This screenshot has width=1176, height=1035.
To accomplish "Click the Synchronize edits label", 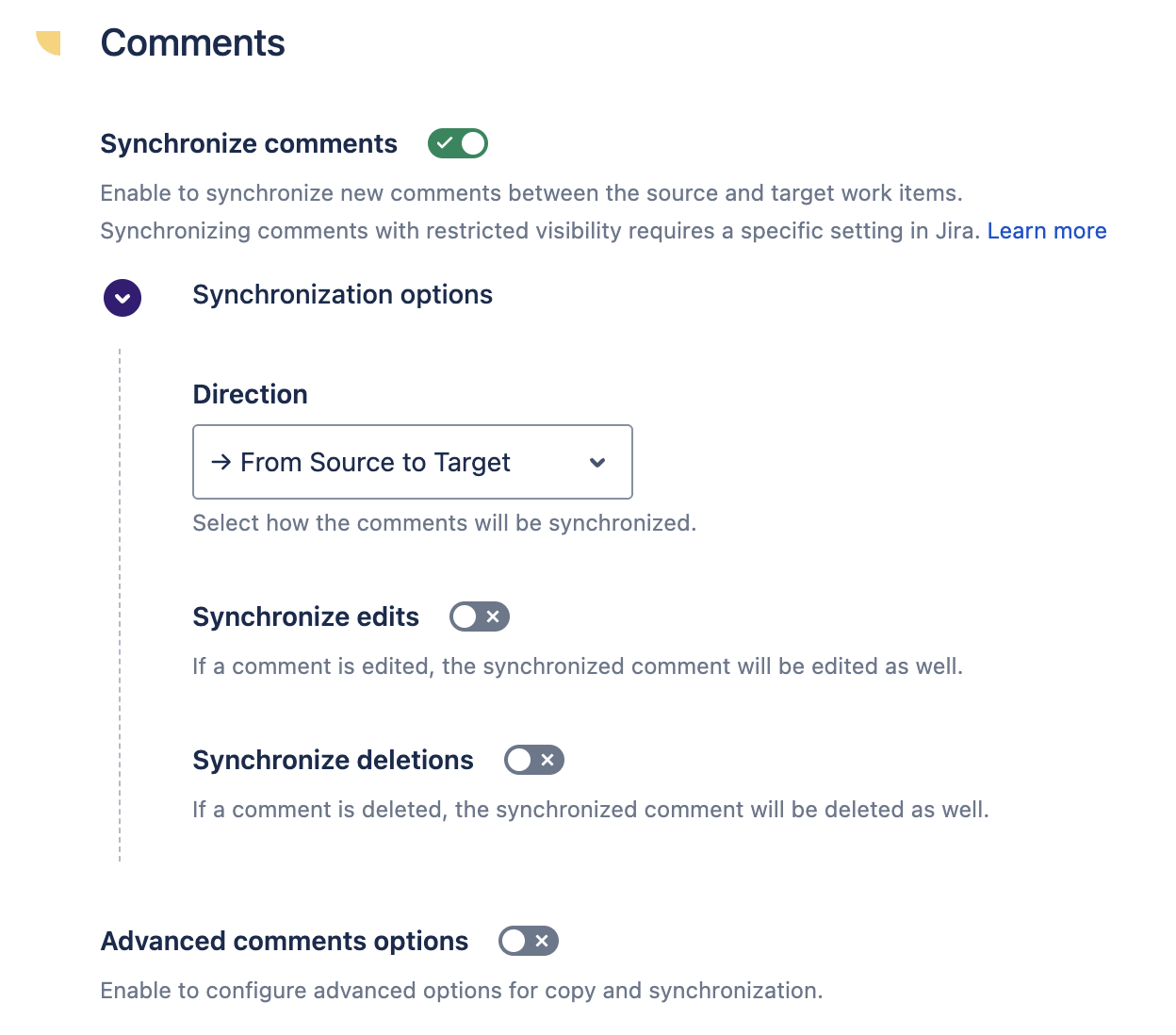I will [306, 616].
